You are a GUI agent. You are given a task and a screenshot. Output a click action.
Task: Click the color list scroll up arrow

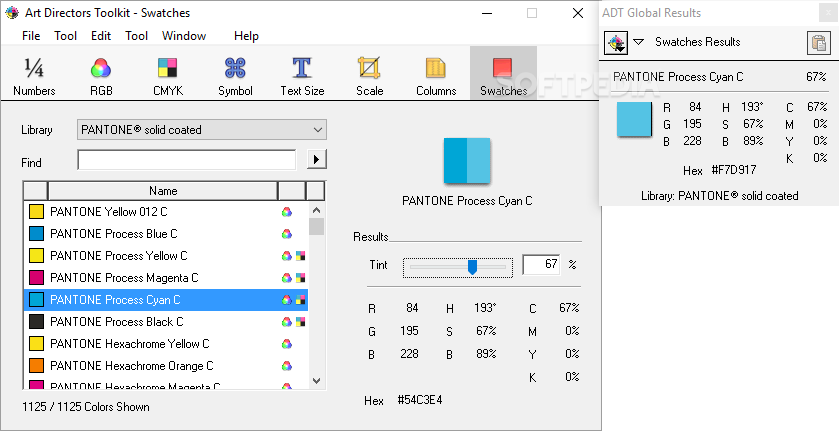pos(316,210)
